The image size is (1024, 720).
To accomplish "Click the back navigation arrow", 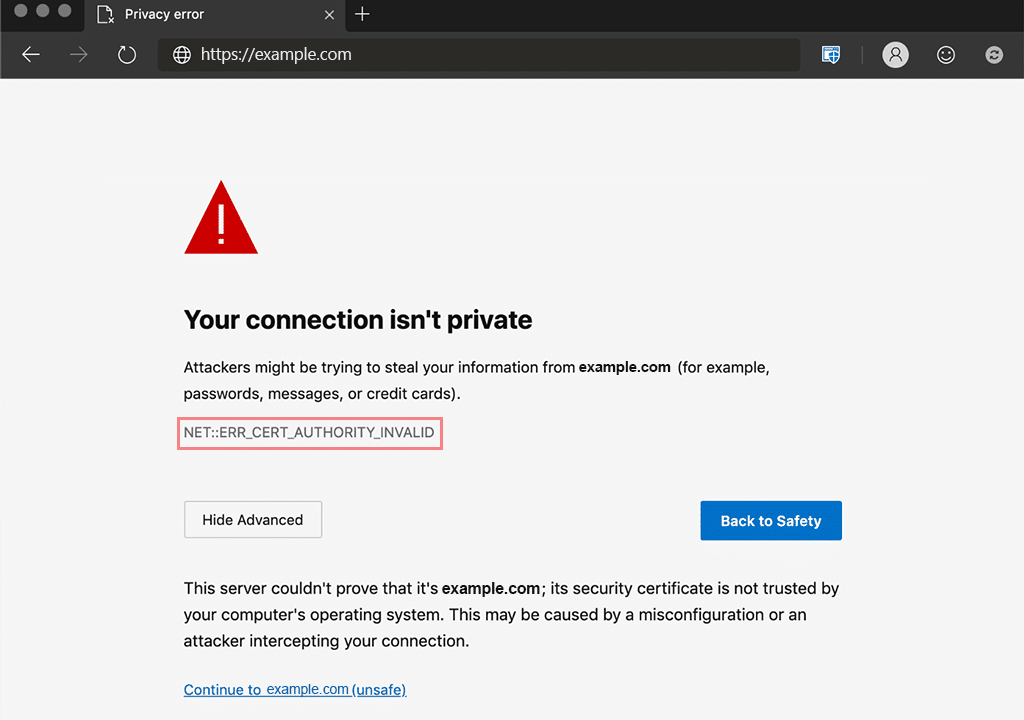I will pos(30,55).
